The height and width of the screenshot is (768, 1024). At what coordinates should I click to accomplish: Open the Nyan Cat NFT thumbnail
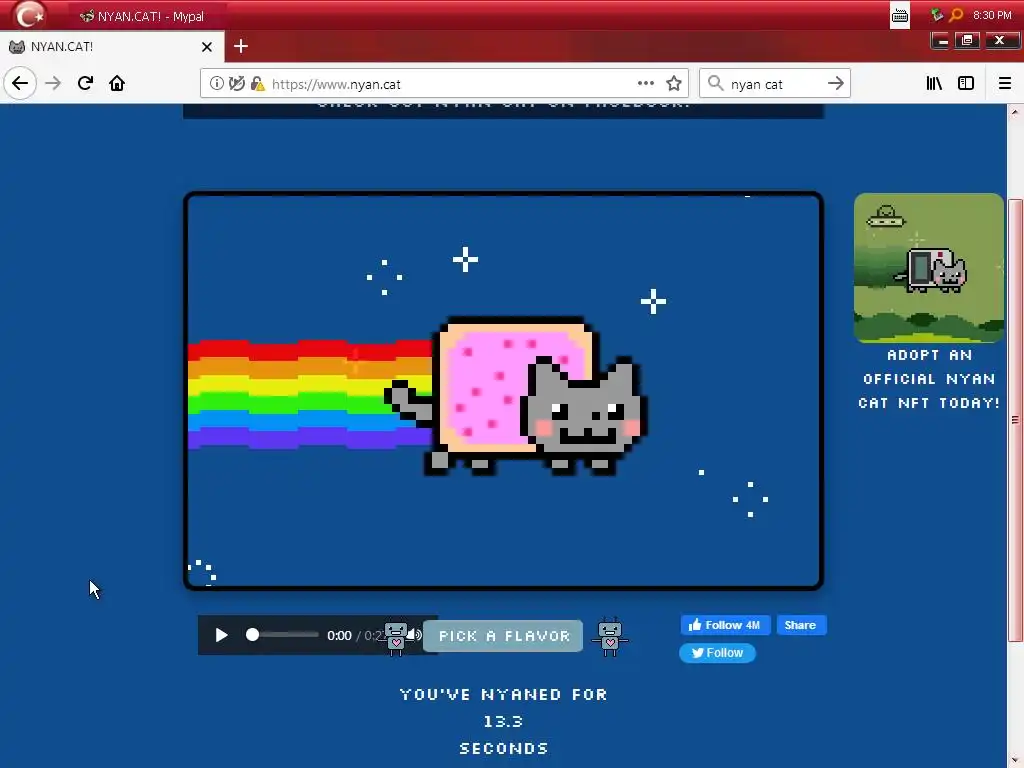929,268
